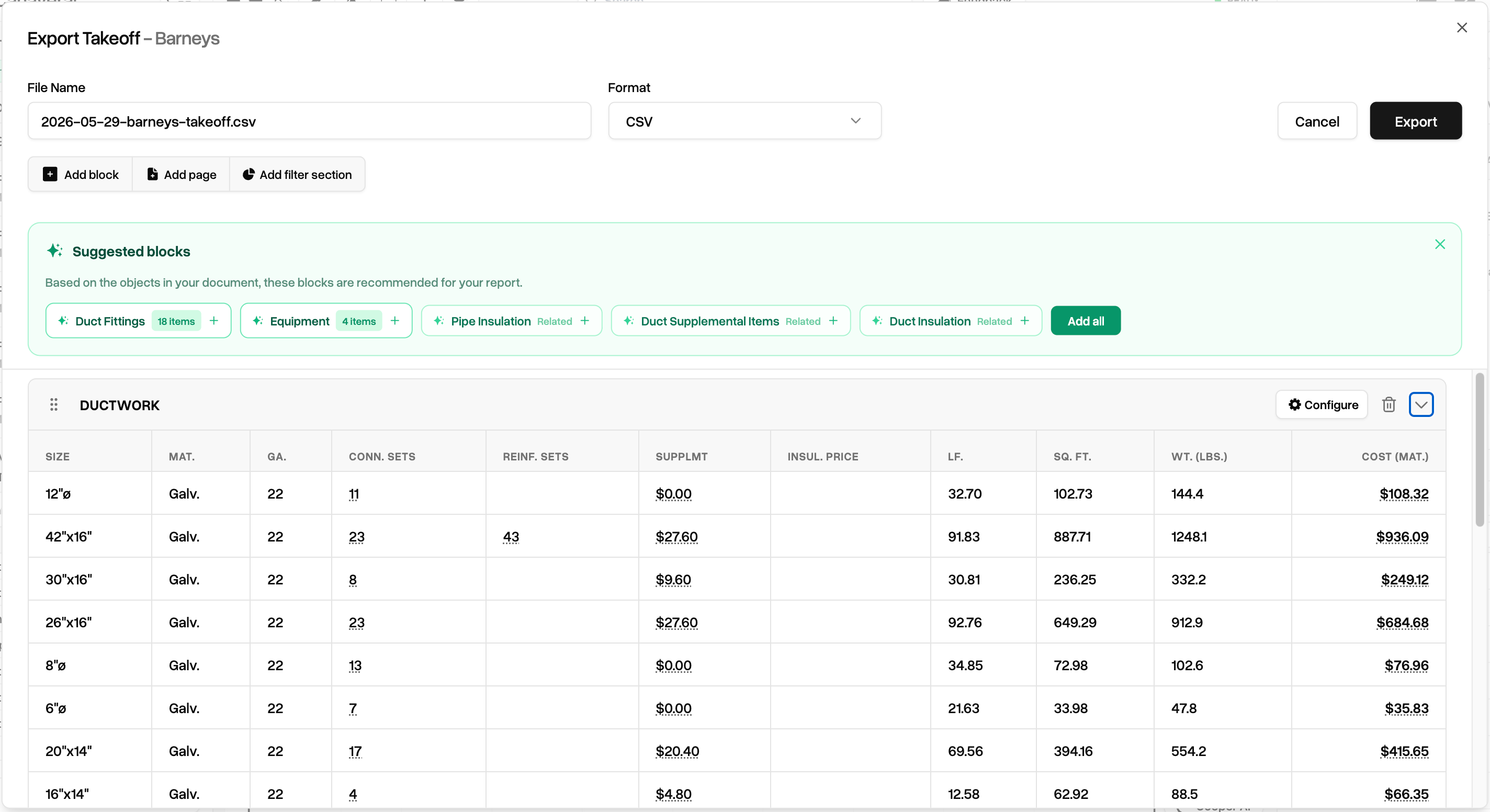Add the Pipe Insulation suggested block
1490x812 pixels.
(x=511, y=321)
